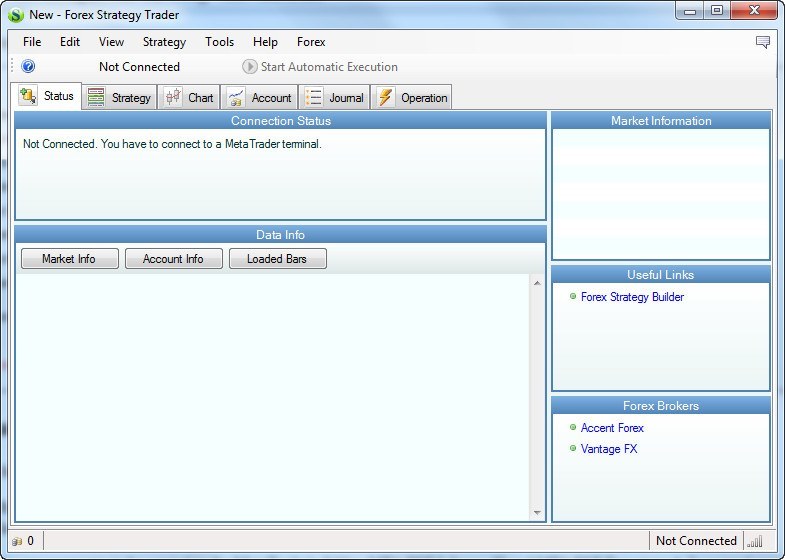The image size is (785, 560).
Task: Click the Not Connected toolbar label
Action: click(139, 67)
